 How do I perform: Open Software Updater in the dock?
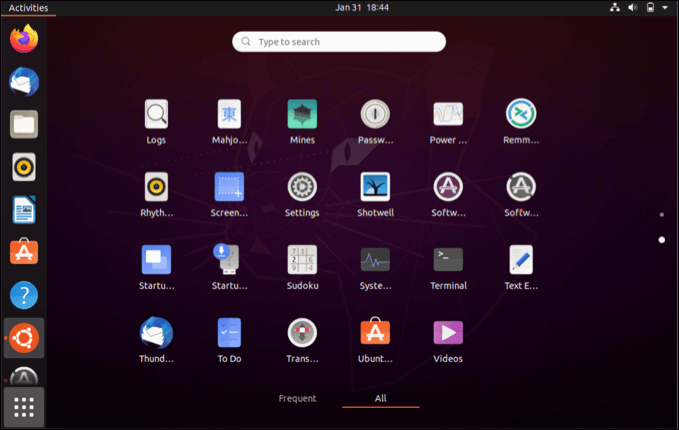24,376
